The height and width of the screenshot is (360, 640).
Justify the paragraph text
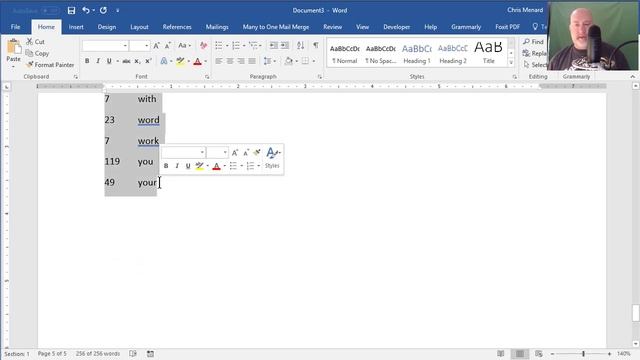pos(252,61)
